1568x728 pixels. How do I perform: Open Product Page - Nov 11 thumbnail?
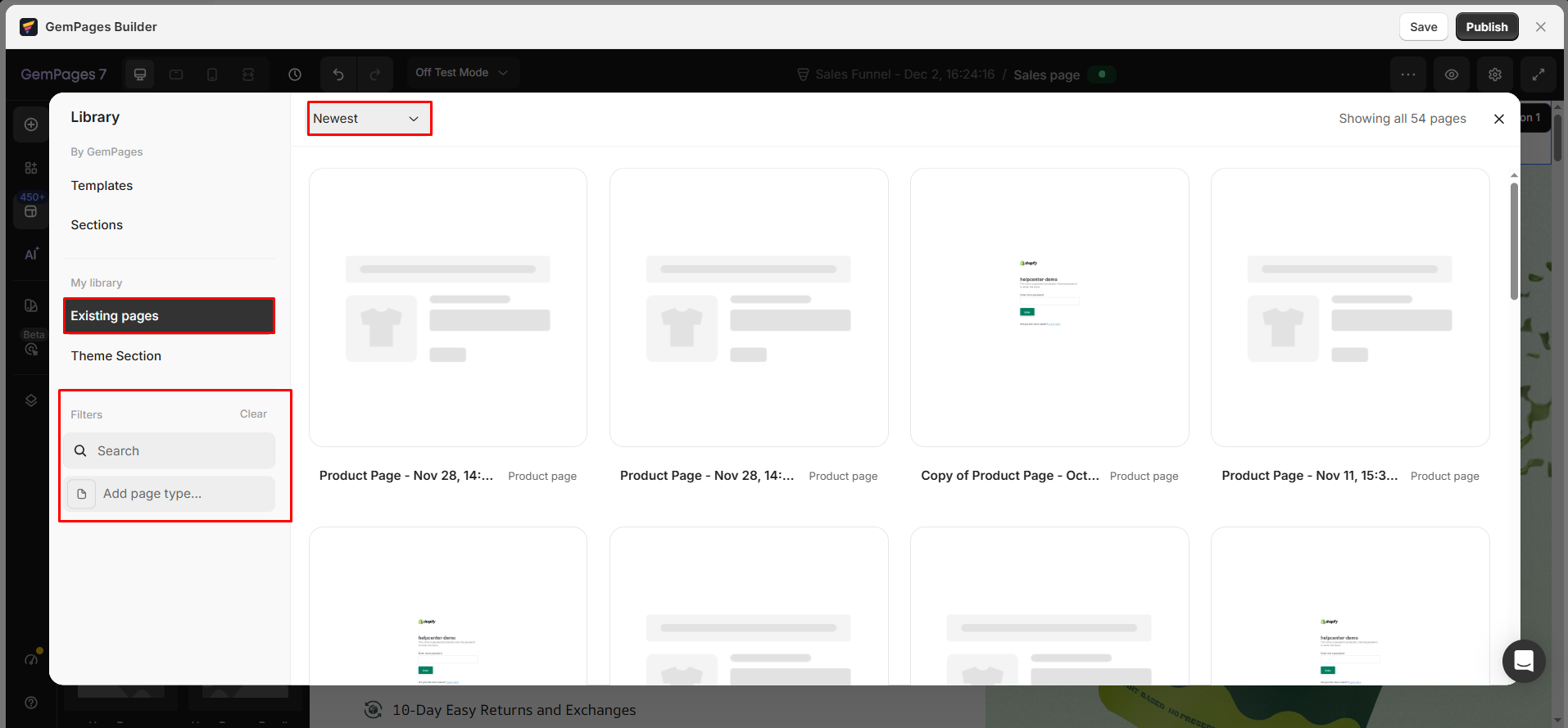(x=1350, y=308)
